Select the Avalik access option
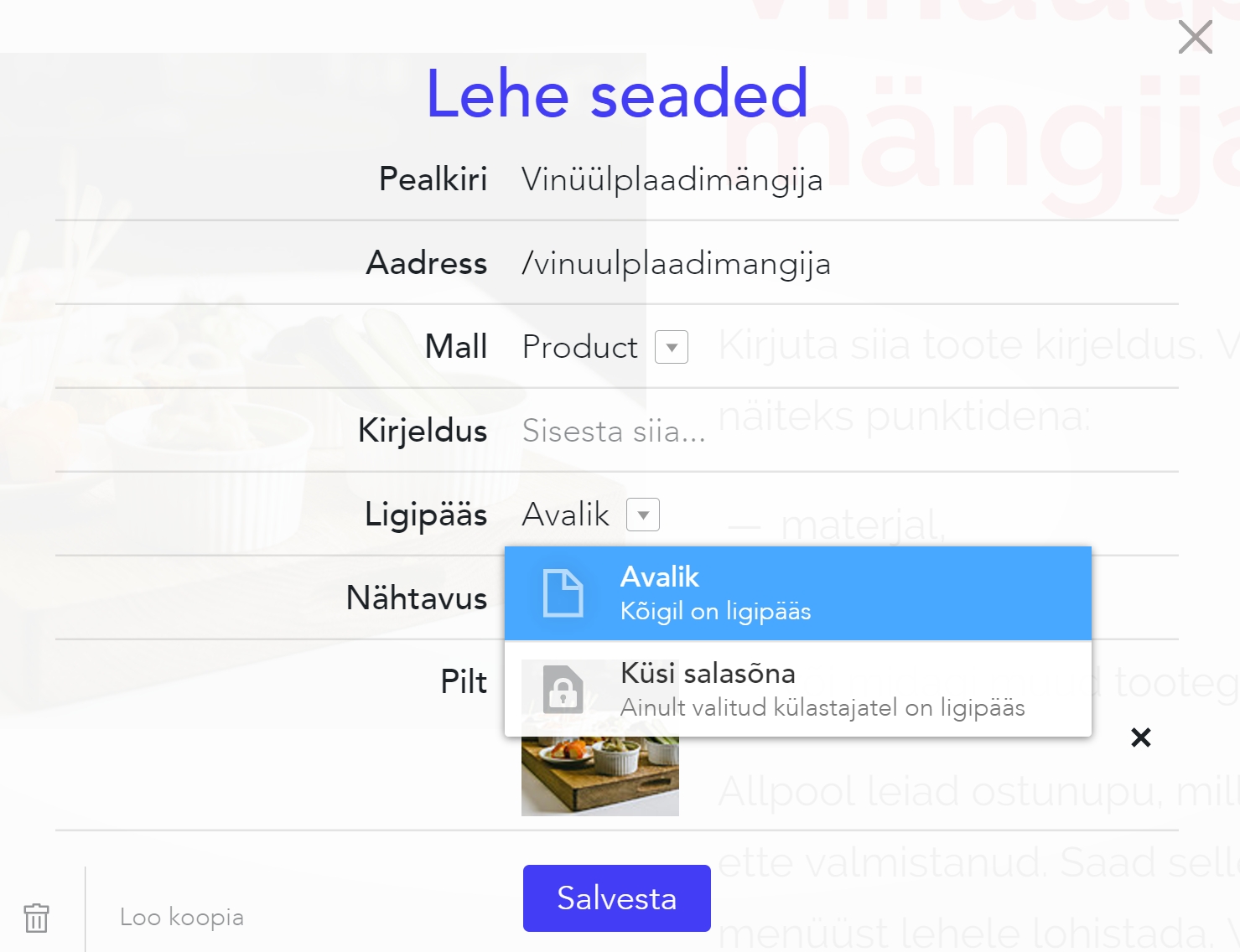This screenshot has width=1240, height=952. 796,593
